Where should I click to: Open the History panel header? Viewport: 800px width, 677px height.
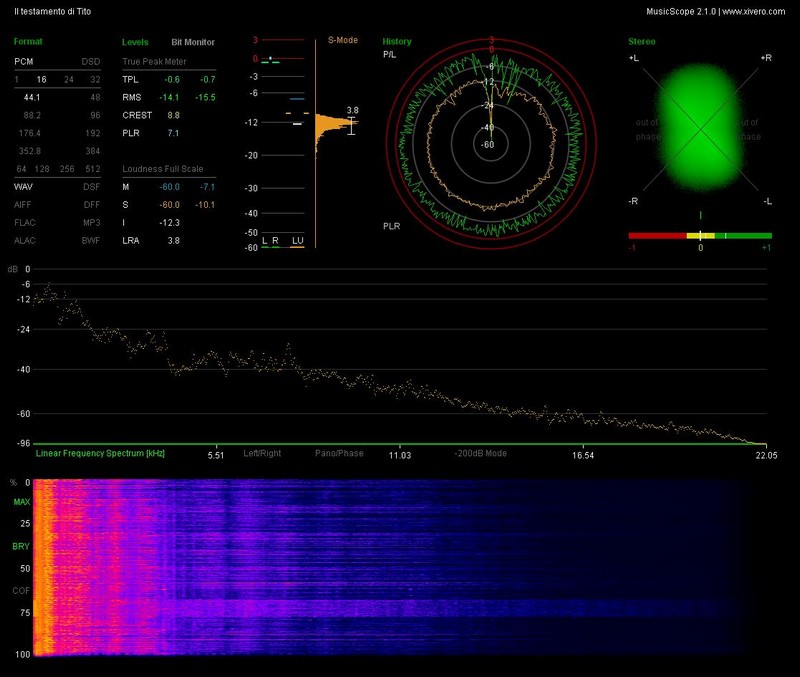397,42
